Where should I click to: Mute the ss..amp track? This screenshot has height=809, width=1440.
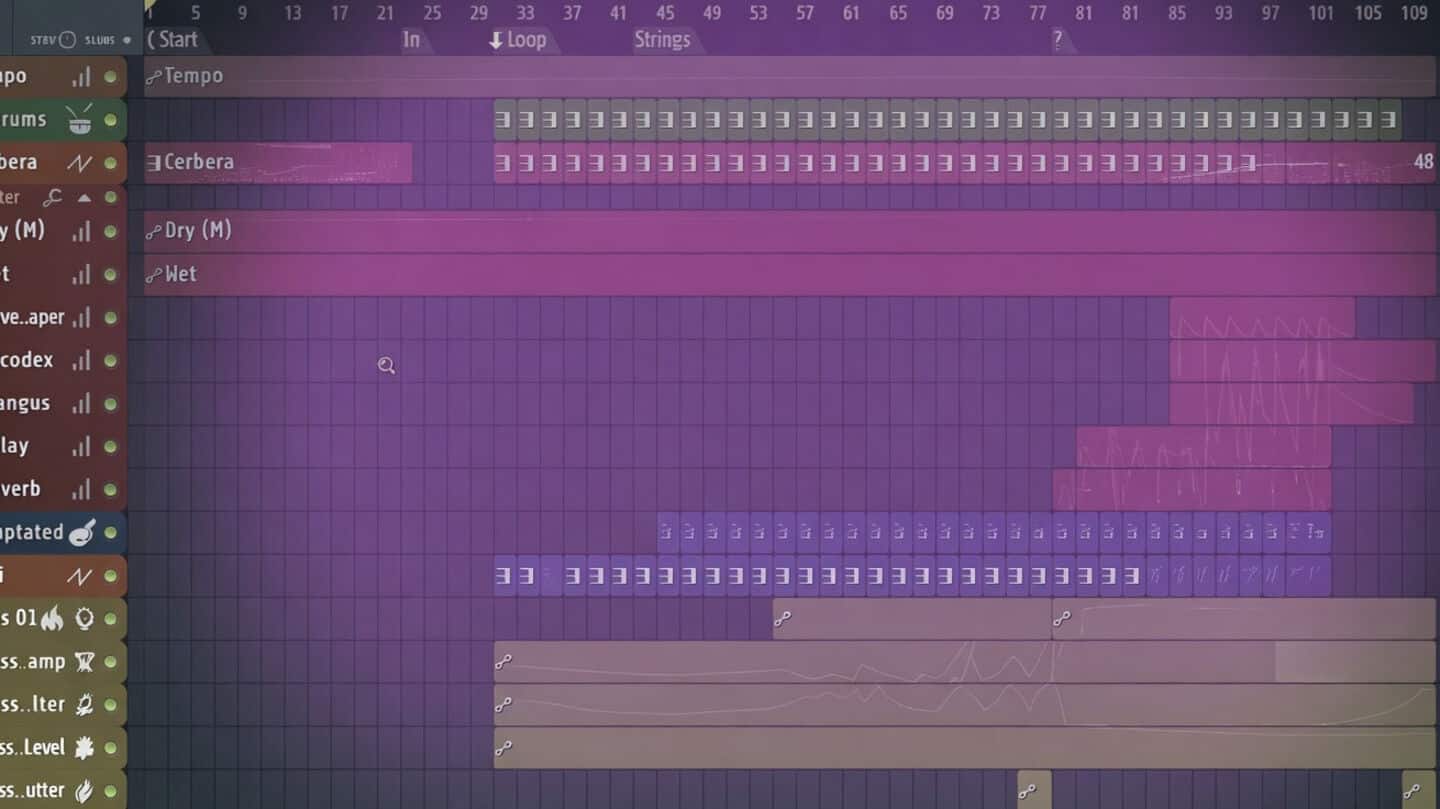(x=110, y=662)
